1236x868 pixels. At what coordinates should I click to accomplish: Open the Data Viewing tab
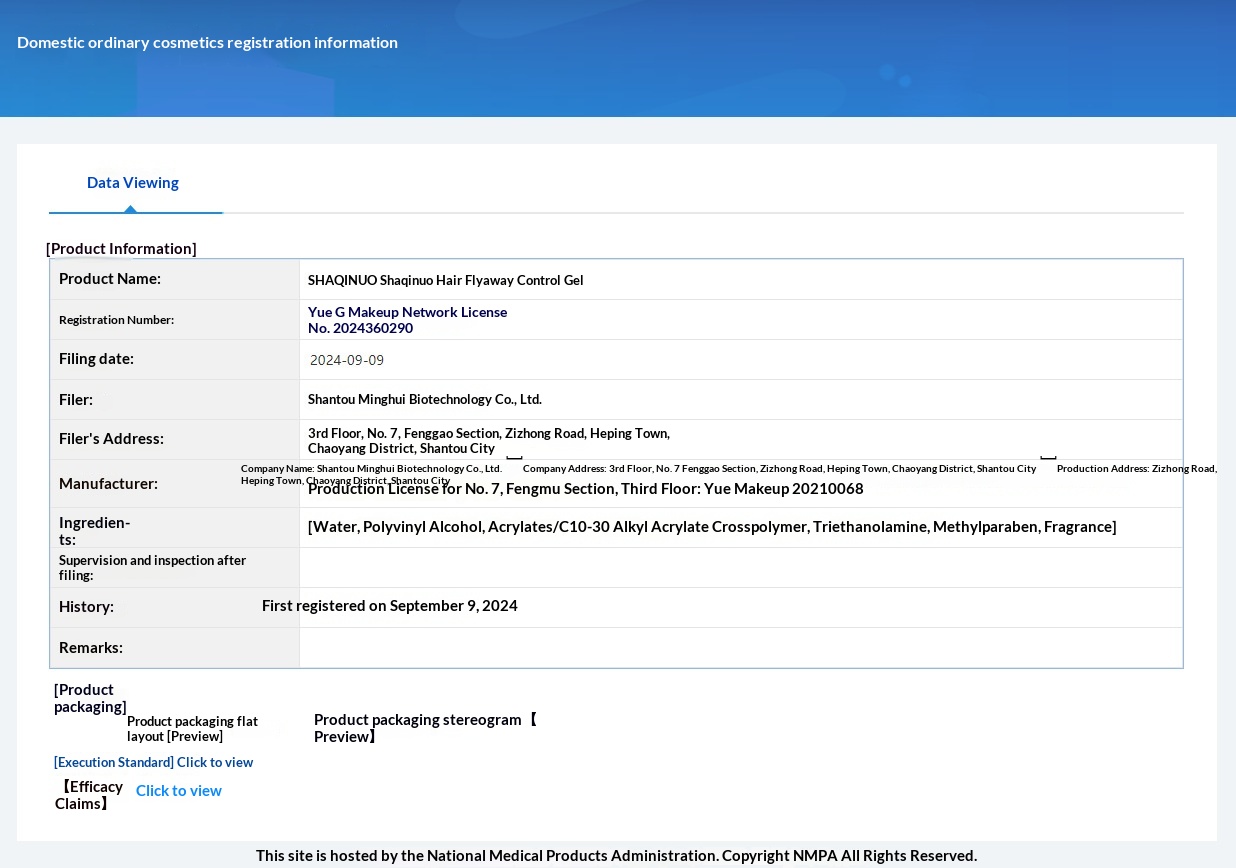point(133,183)
